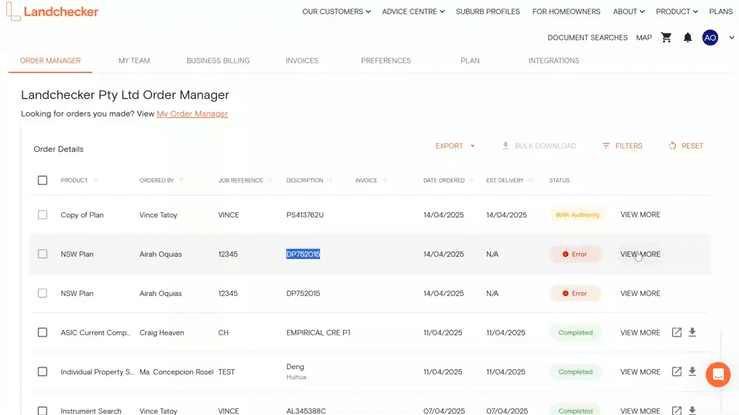Select the highlighted DP752015 description text
Screen dimensions: 739x415
(303, 254)
